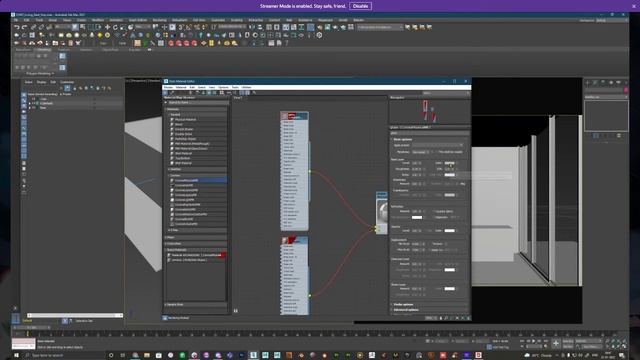Open the selection filter dropdown in main toolbar
This screenshot has height=360, width=640.
tap(62, 27)
